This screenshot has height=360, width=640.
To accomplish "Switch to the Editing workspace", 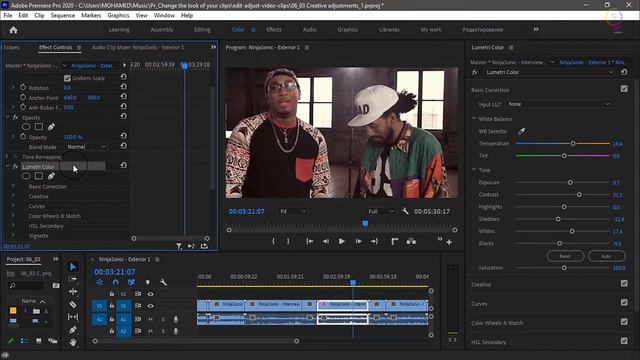I will (x=202, y=30).
